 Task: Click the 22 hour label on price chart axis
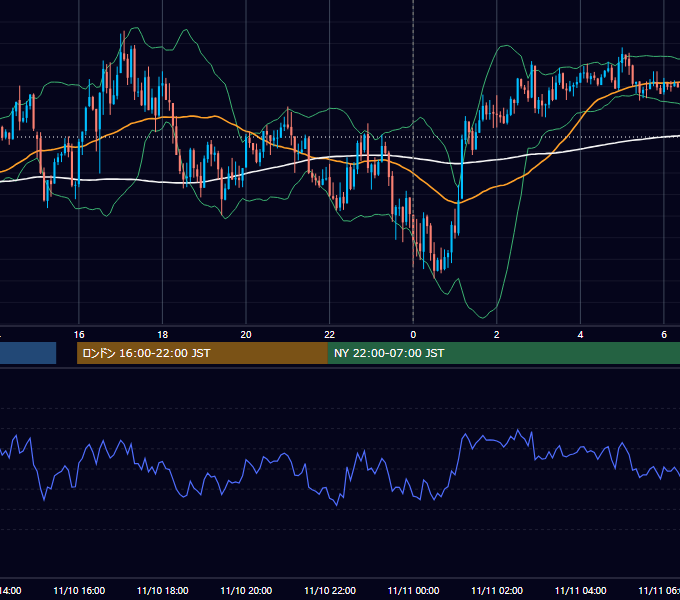pos(330,335)
